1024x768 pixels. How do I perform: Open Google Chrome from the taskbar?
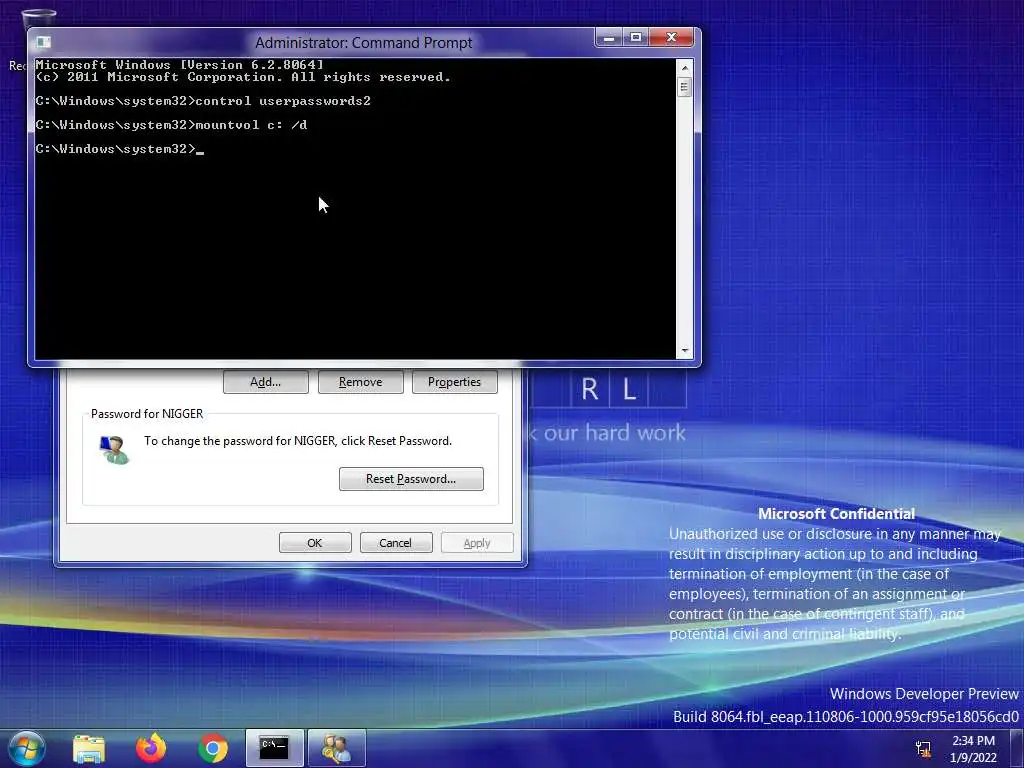[x=213, y=748]
